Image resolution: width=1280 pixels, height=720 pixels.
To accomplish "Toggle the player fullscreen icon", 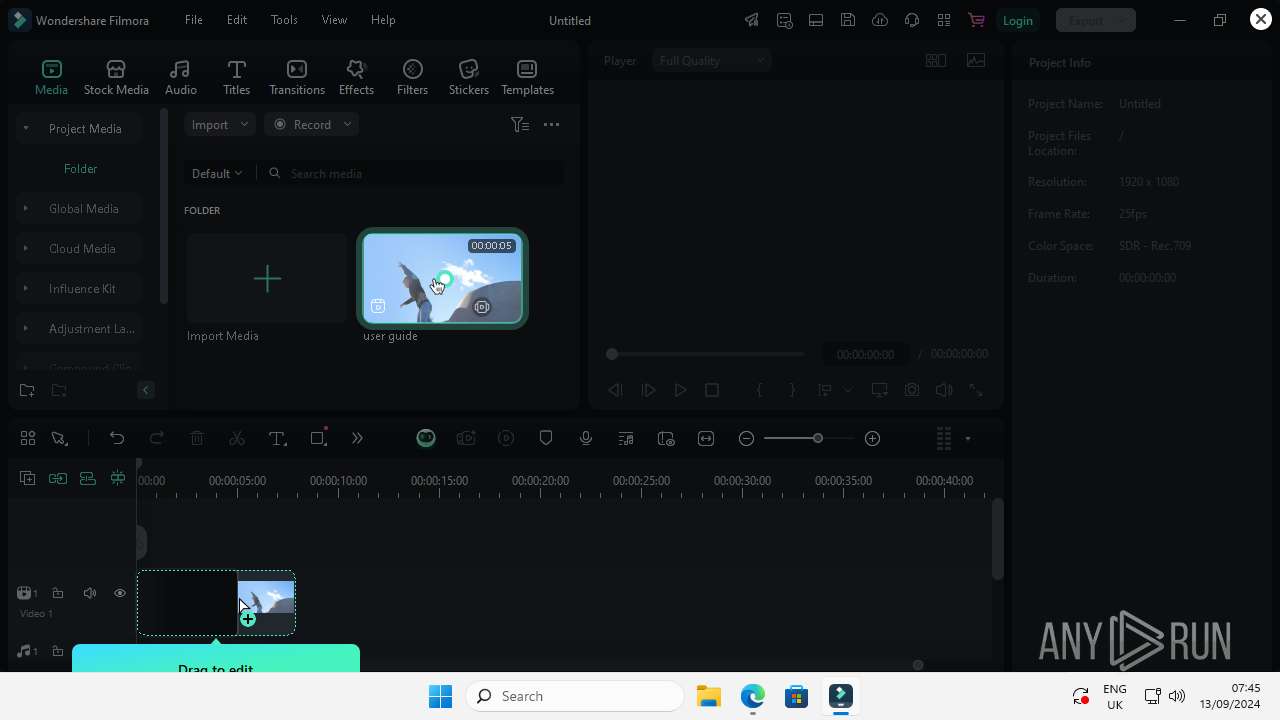I will tap(976, 390).
